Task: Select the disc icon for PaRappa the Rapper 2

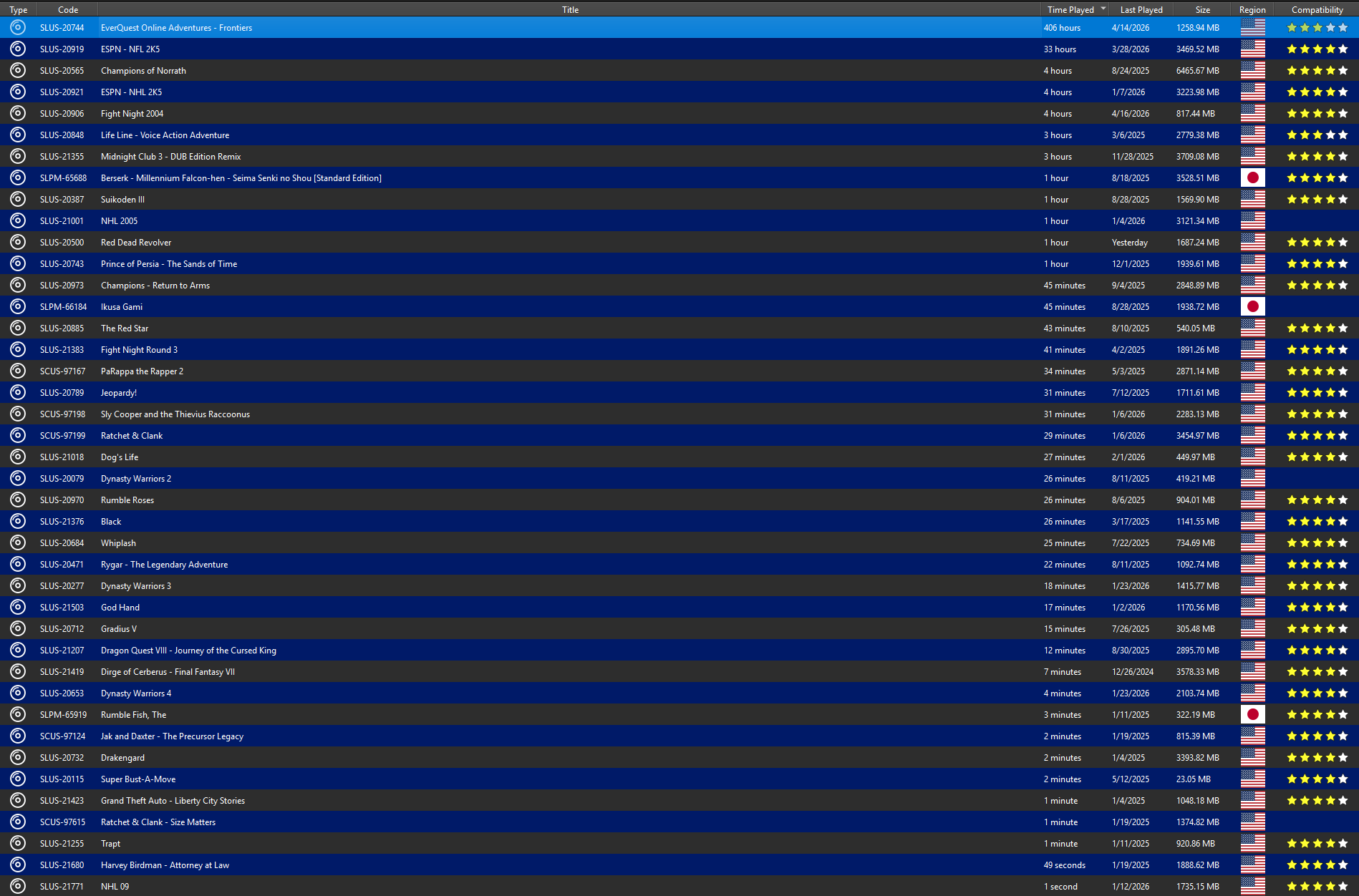Action: 18,371
